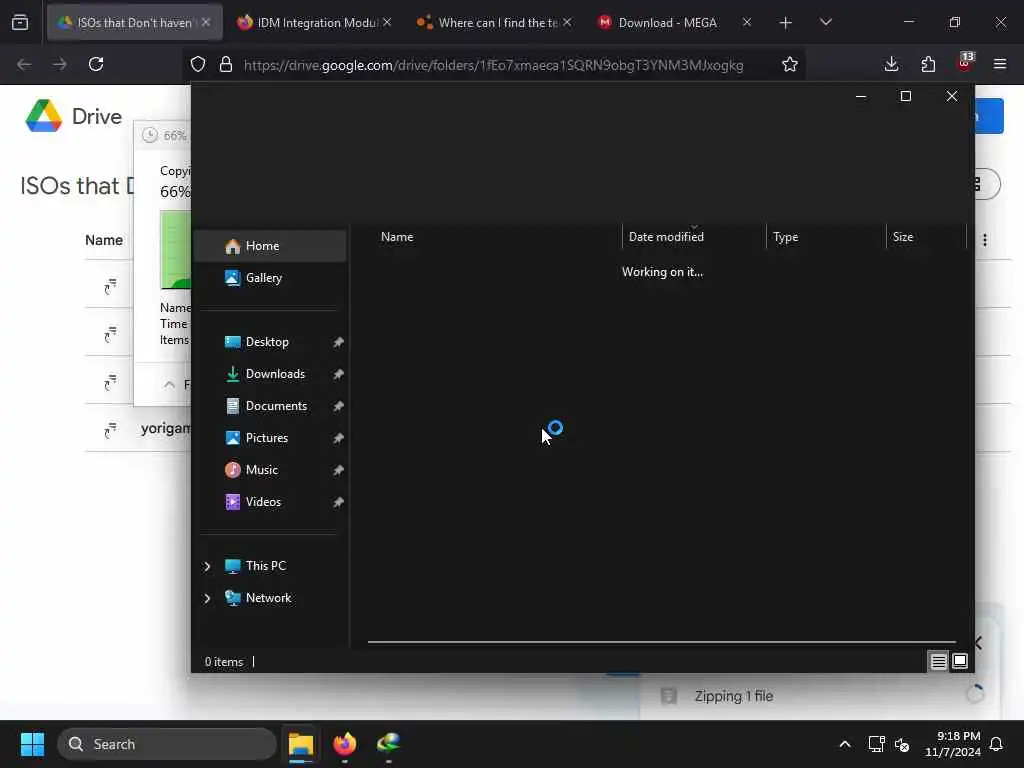This screenshot has height=768, width=1024.
Task: Bookmark this page with star icon
Action: point(790,64)
